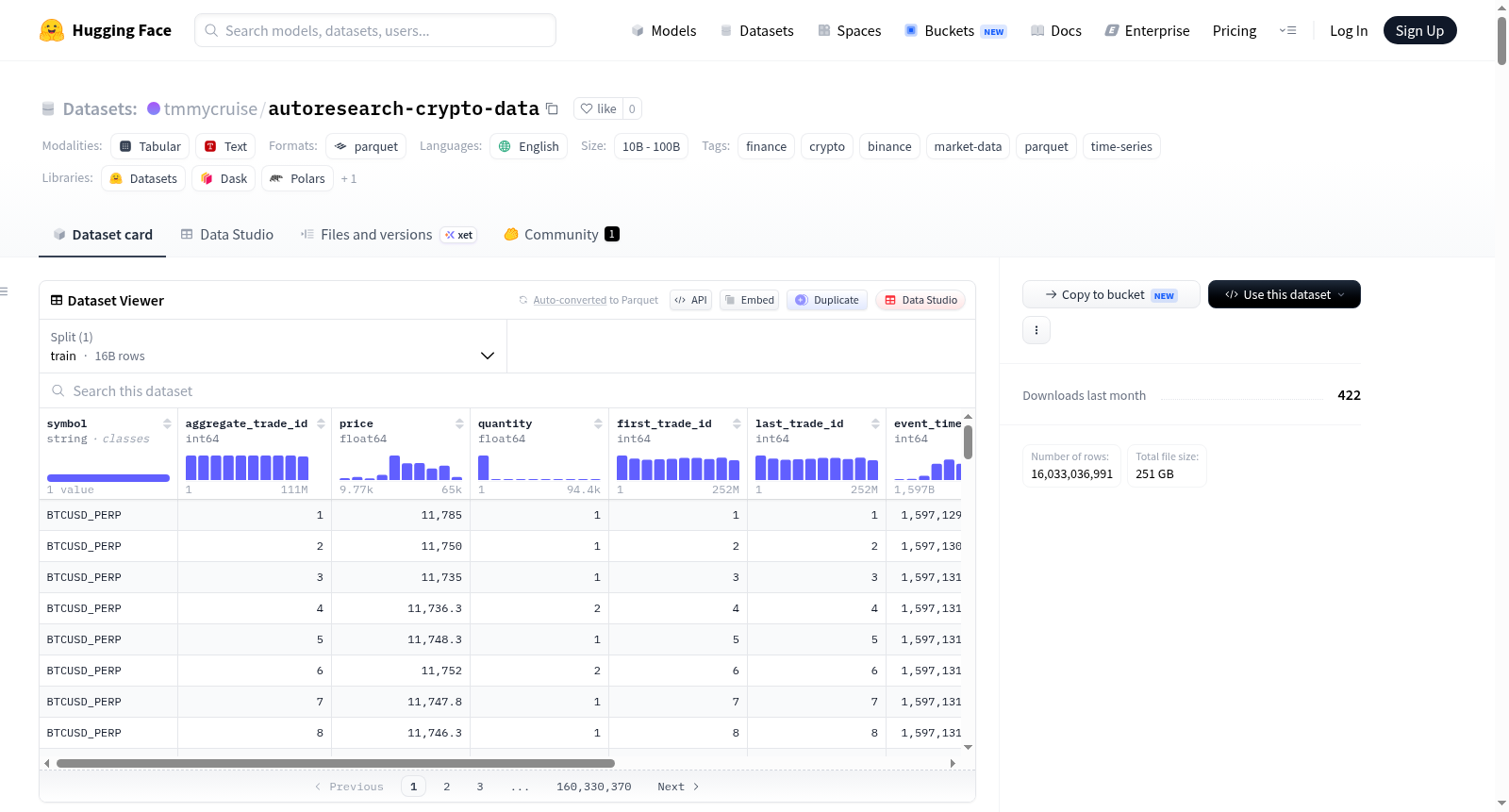Click the Duplicate button
The height and width of the screenshot is (812, 1509).
[x=826, y=300]
